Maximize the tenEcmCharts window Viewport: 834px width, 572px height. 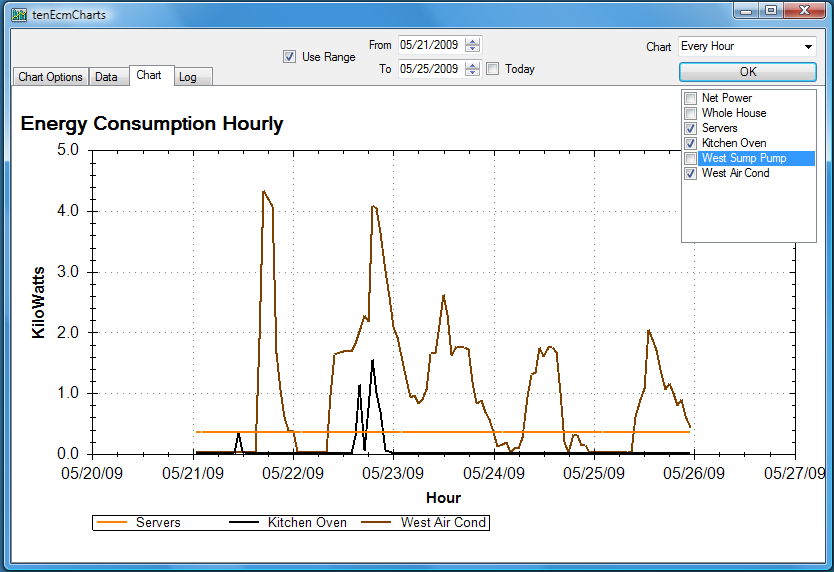point(771,11)
